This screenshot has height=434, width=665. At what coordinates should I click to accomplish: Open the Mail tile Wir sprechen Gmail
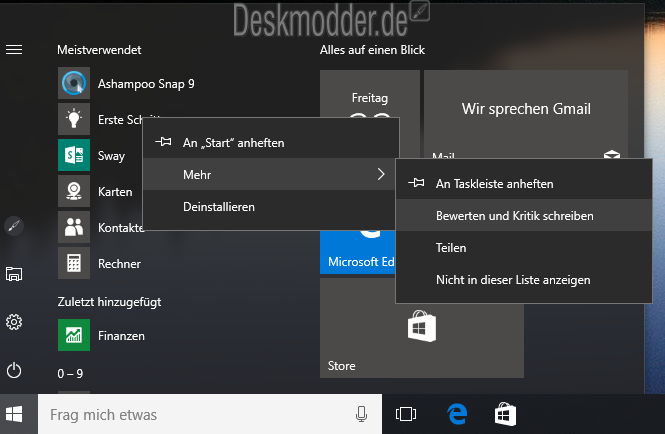point(525,115)
